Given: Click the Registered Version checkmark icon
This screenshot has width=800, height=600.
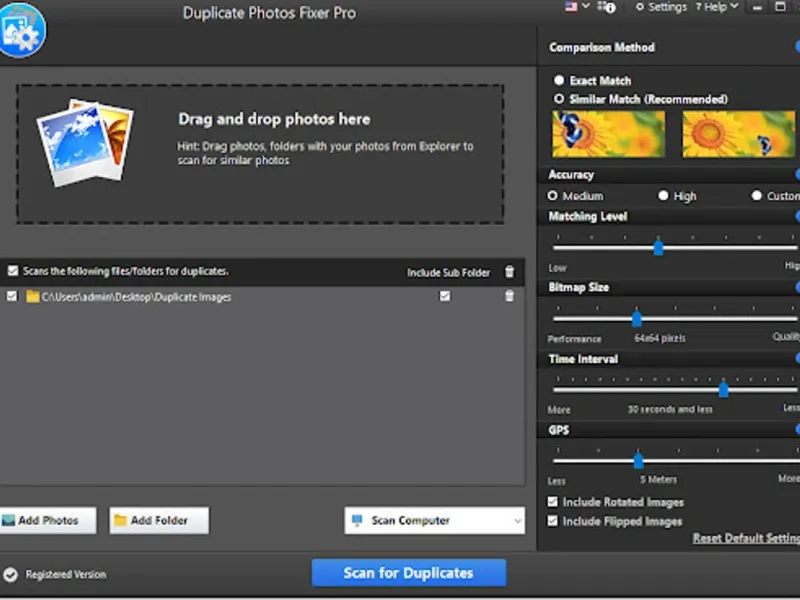Looking at the screenshot, I should click(x=11, y=574).
